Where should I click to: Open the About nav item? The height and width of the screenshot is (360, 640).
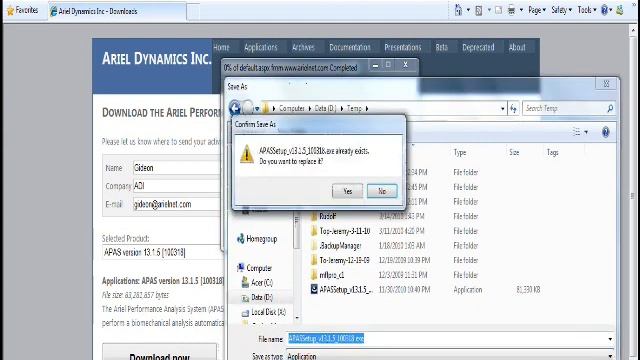coord(517,47)
